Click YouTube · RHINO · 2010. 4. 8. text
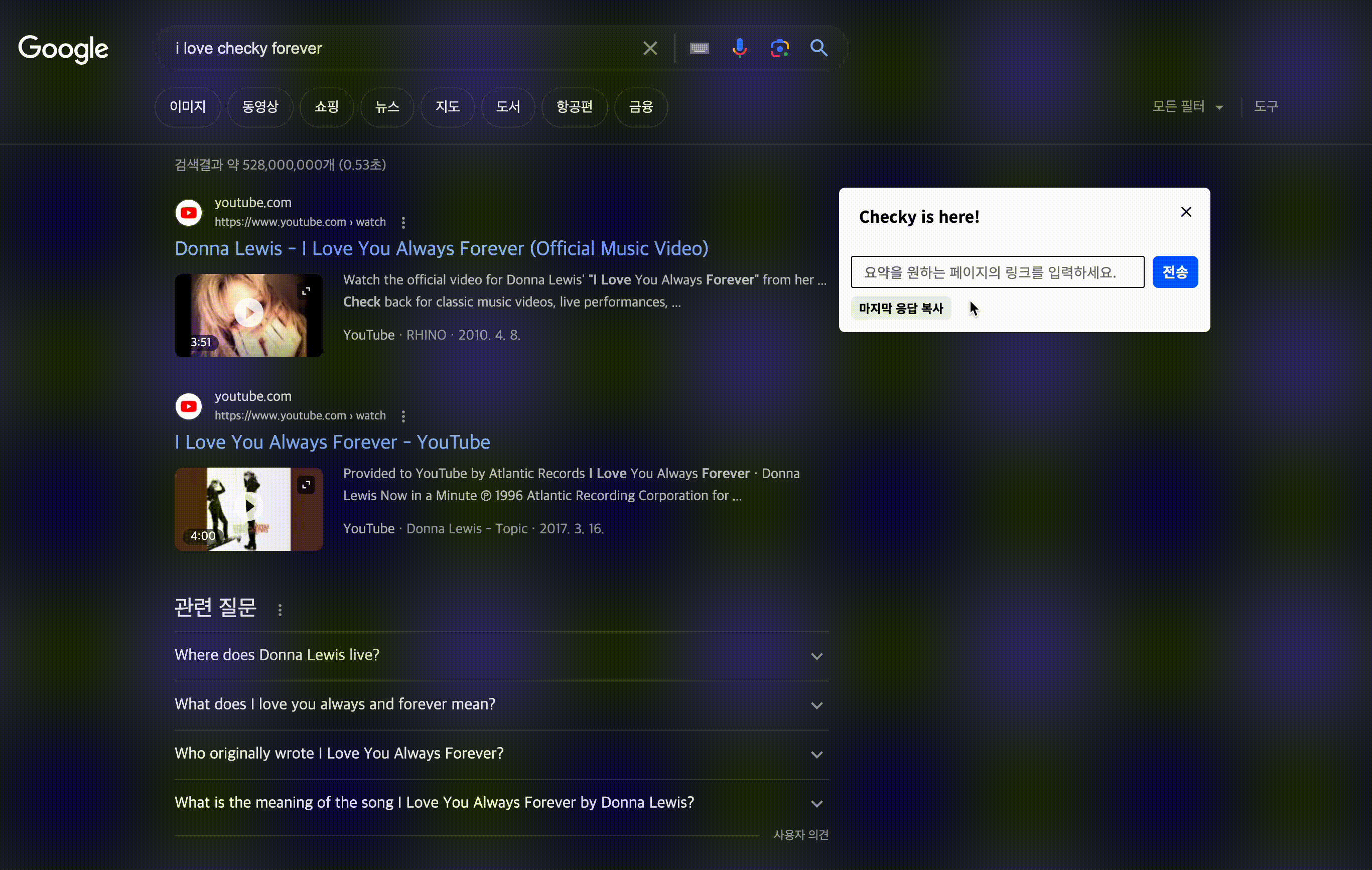The image size is (1372, 870). 431,335
